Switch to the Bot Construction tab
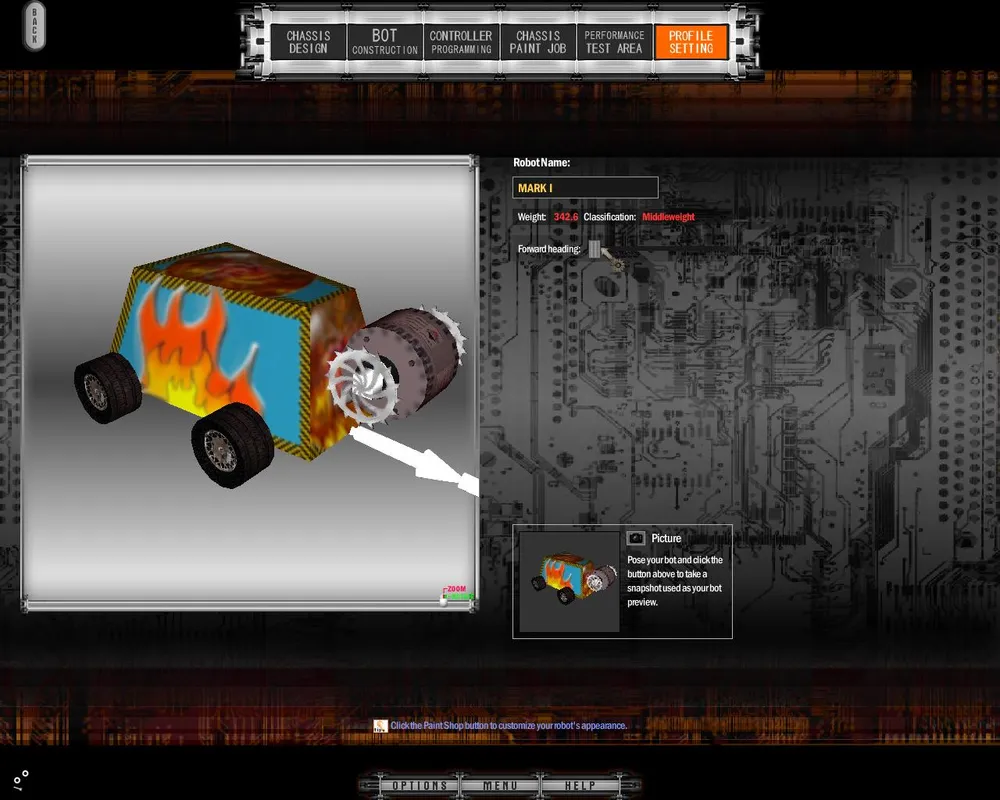The width and height of the screenshot is (1000, 800). click(385, 42)
